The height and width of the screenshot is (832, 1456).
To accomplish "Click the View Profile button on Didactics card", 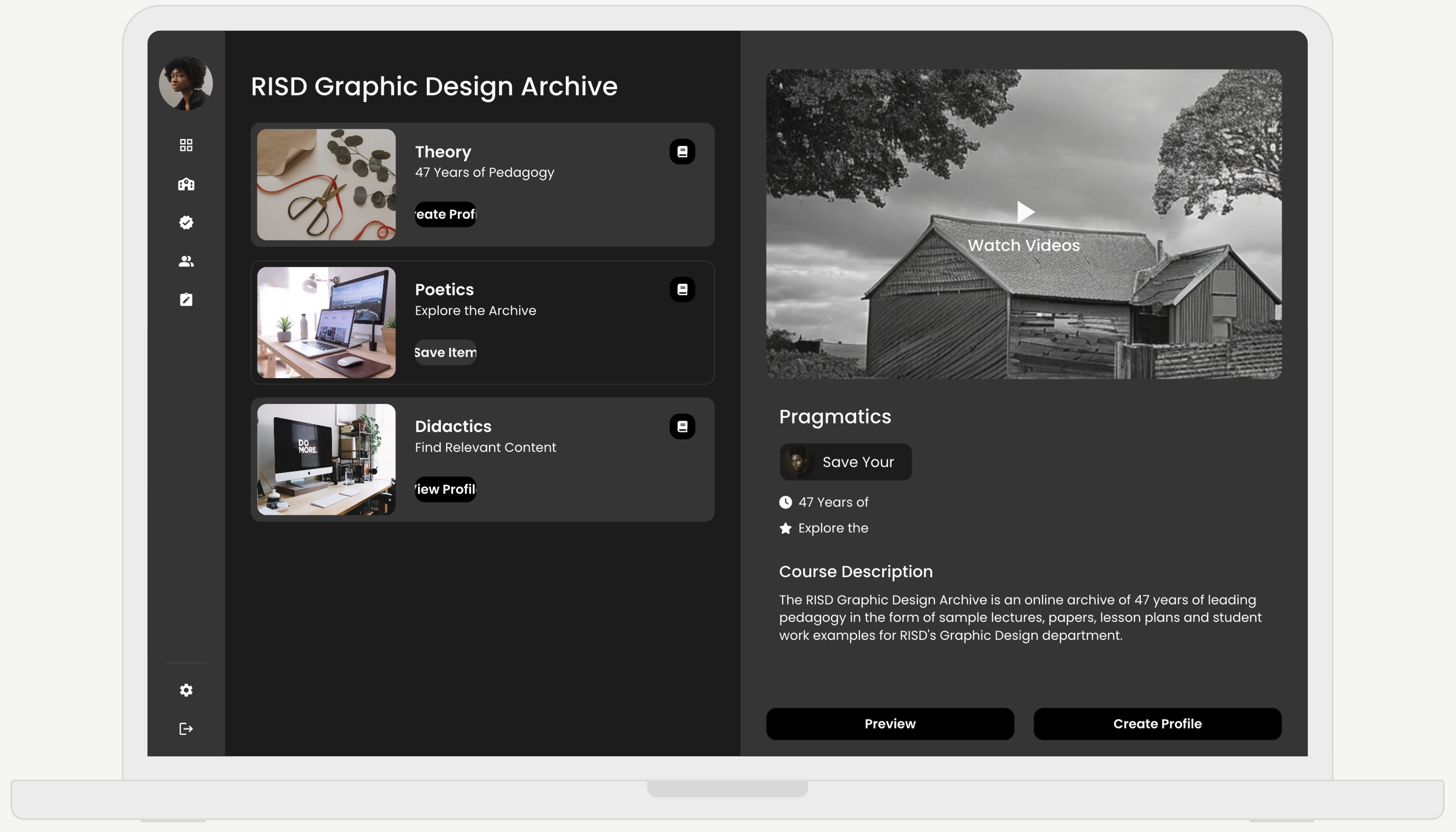I will click(445, 489).
